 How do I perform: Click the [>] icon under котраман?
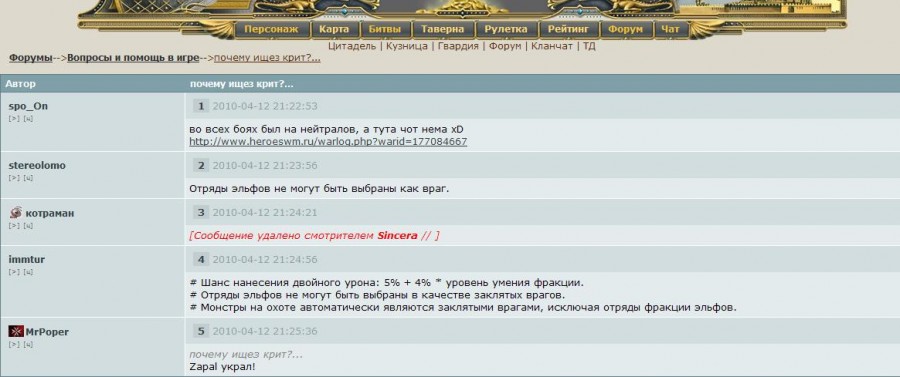(14, 226)
